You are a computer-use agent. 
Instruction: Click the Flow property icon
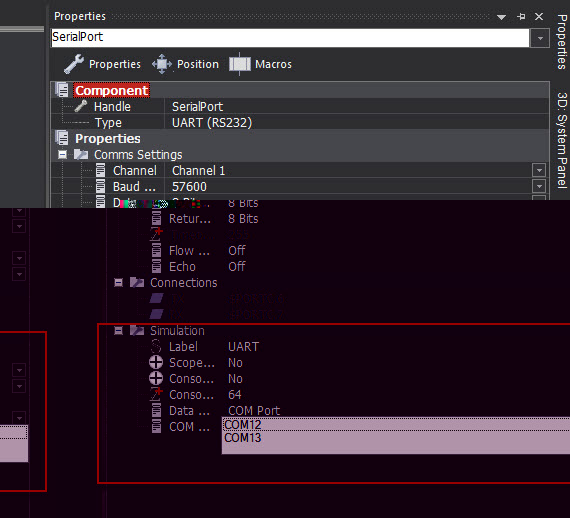[x=156, y=250]
